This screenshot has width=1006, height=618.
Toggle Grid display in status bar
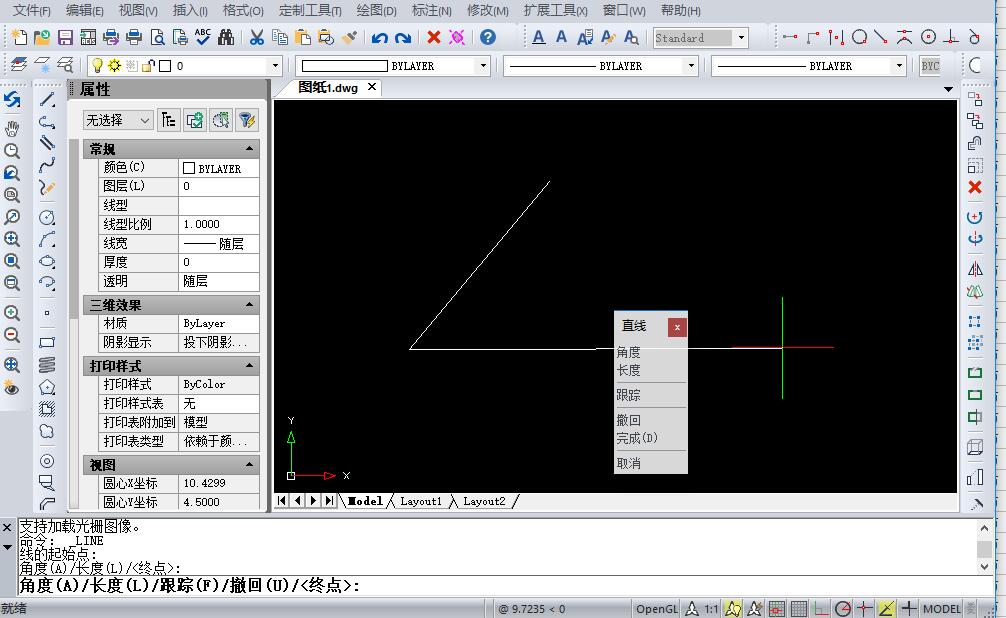click(x=799, y=608)
